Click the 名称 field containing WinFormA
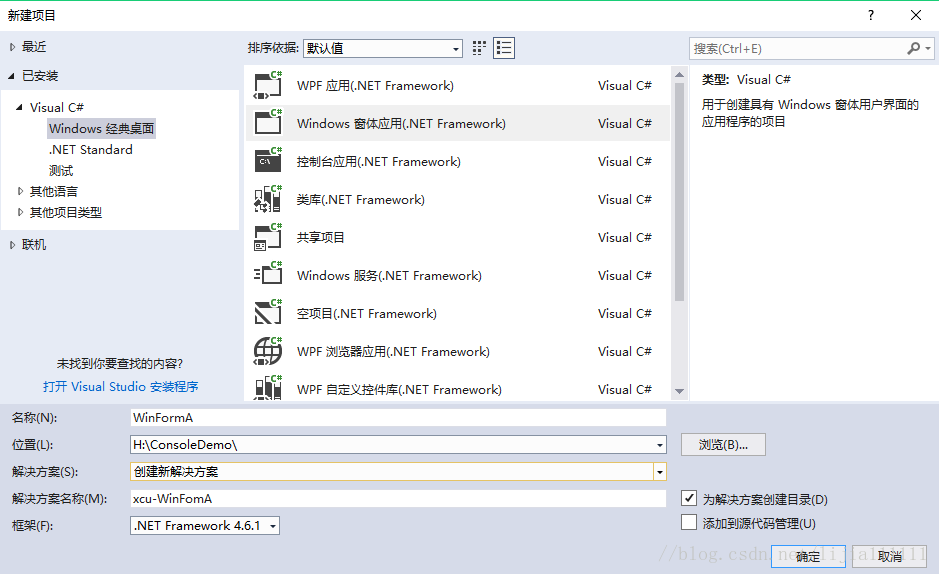The width and height of the screenshot is (939, 574). (398, 418)
